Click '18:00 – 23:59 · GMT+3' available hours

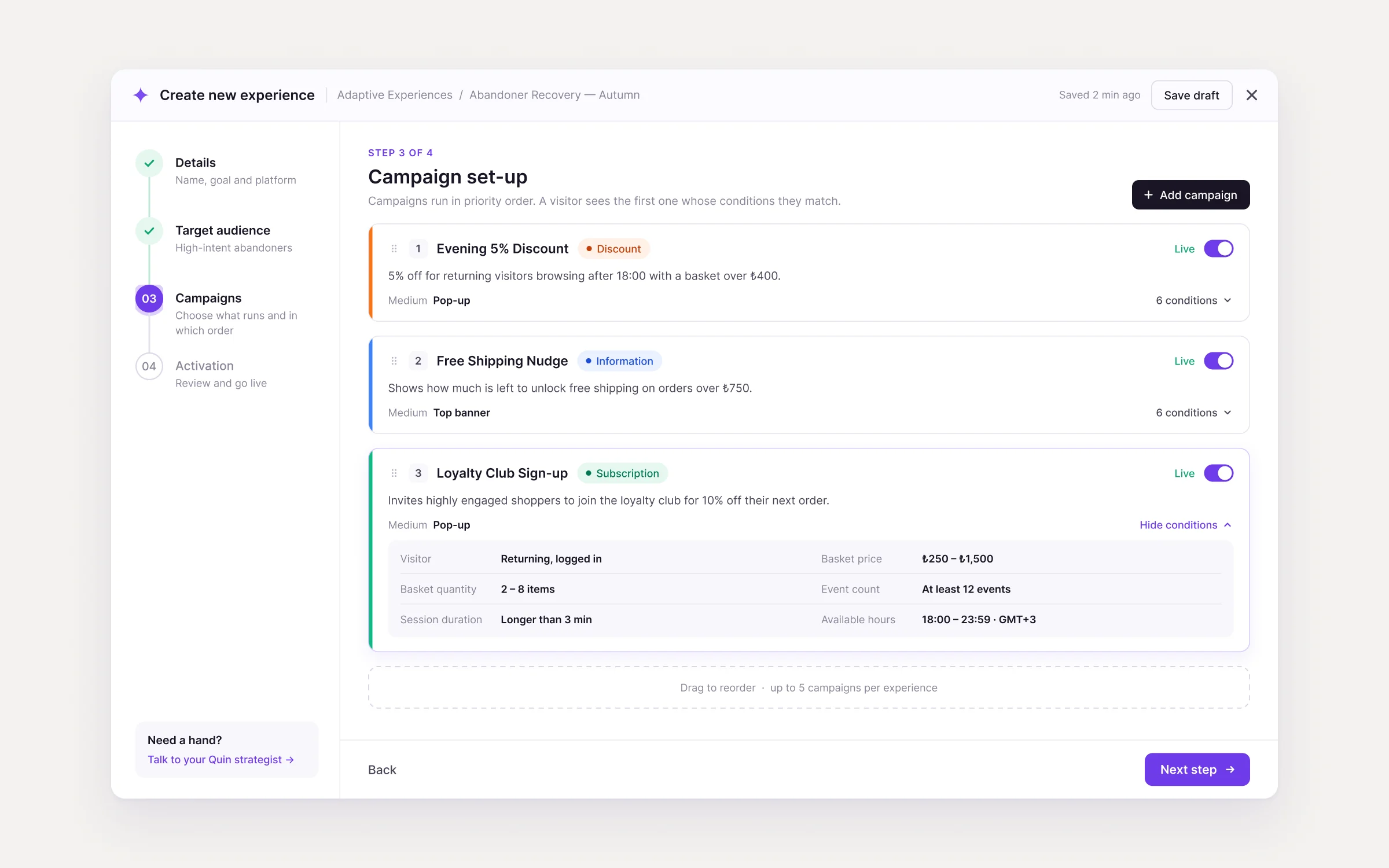click(979, 620)
